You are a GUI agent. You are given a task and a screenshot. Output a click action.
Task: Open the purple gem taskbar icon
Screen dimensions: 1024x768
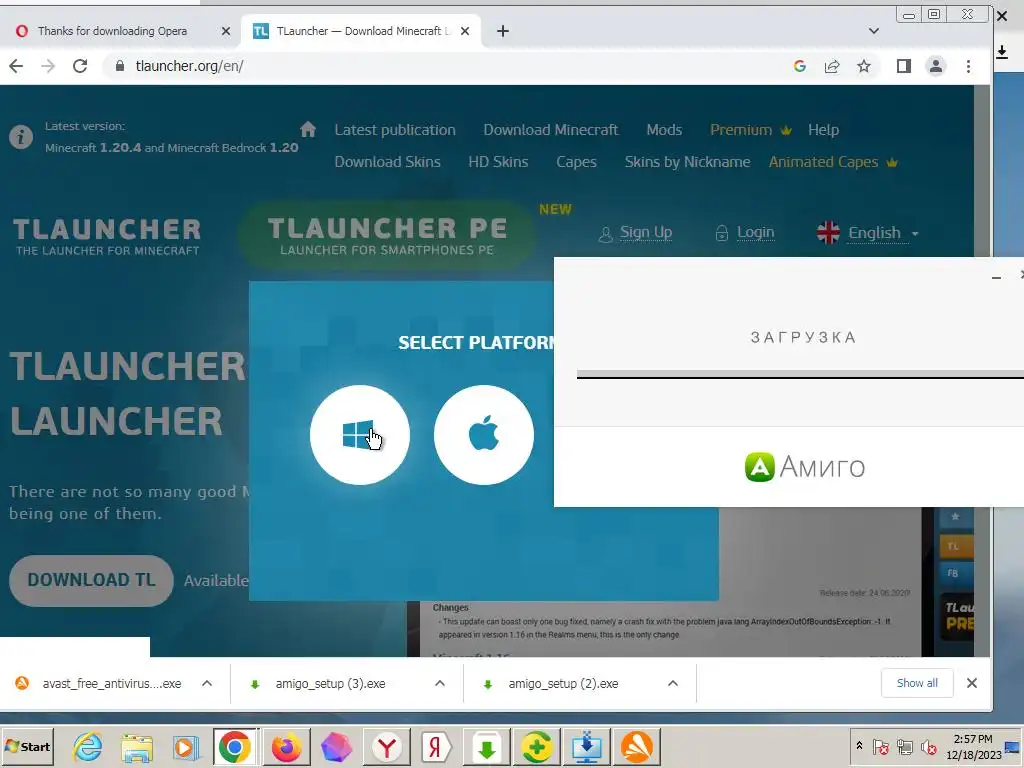[x=336, y=747]
